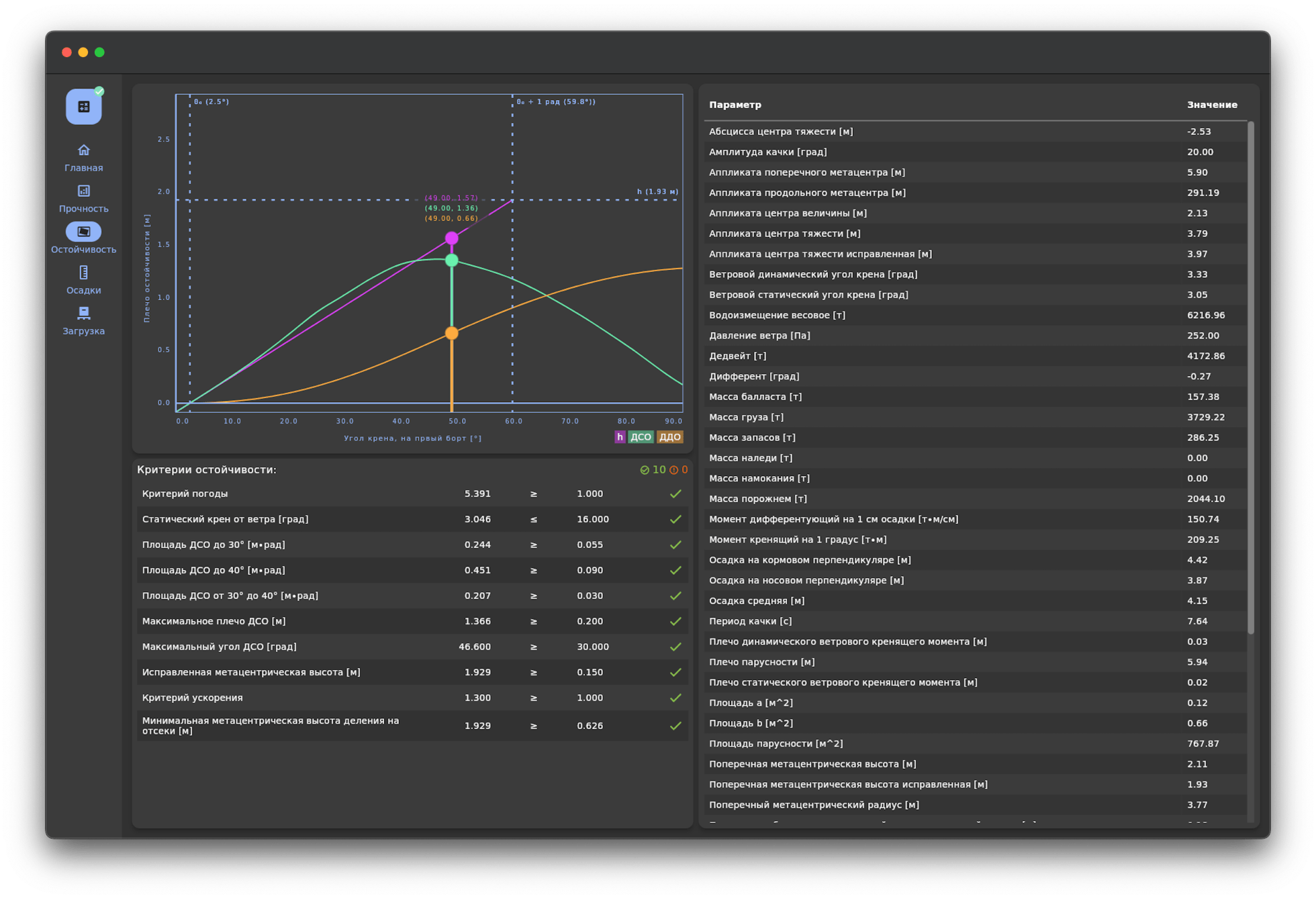The height and width of the screenshot is (899, 1316).
Task: Toggle the h curve legend button
Action: click(620, 437)
